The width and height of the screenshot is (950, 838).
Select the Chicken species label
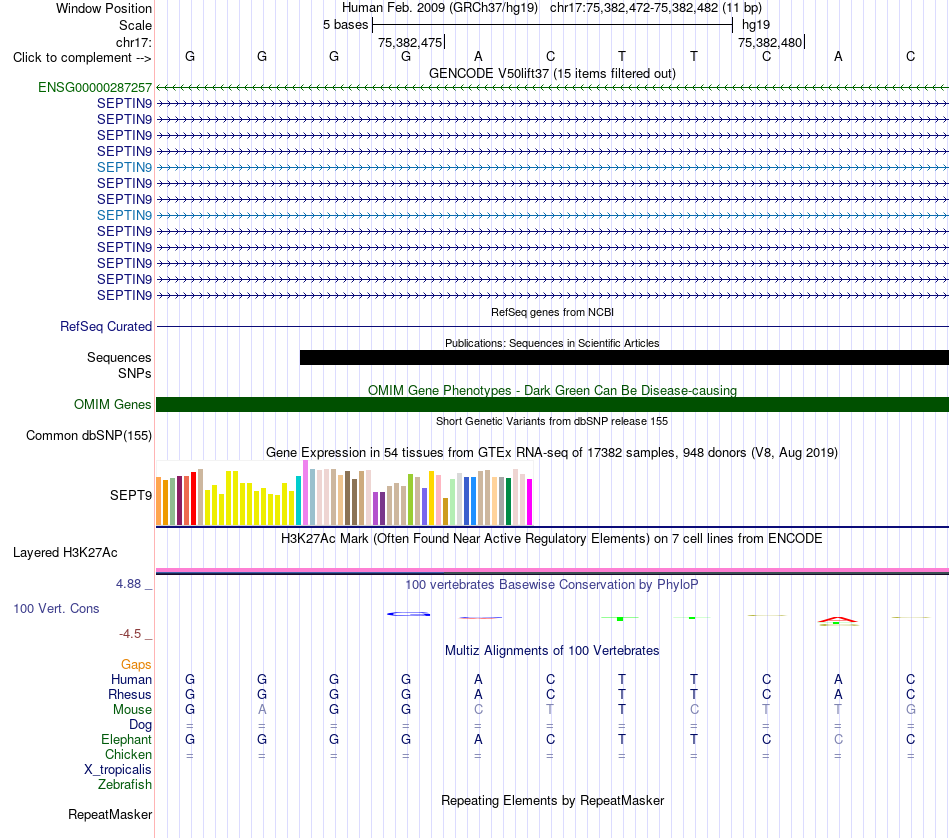128,754
